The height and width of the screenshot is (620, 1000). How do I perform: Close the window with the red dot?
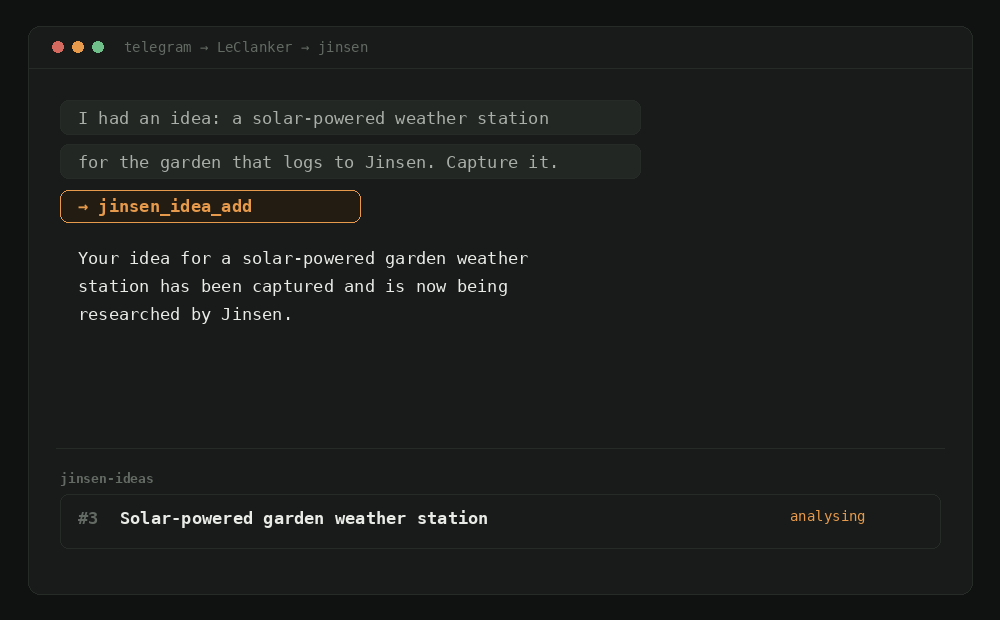click(58, 47)
